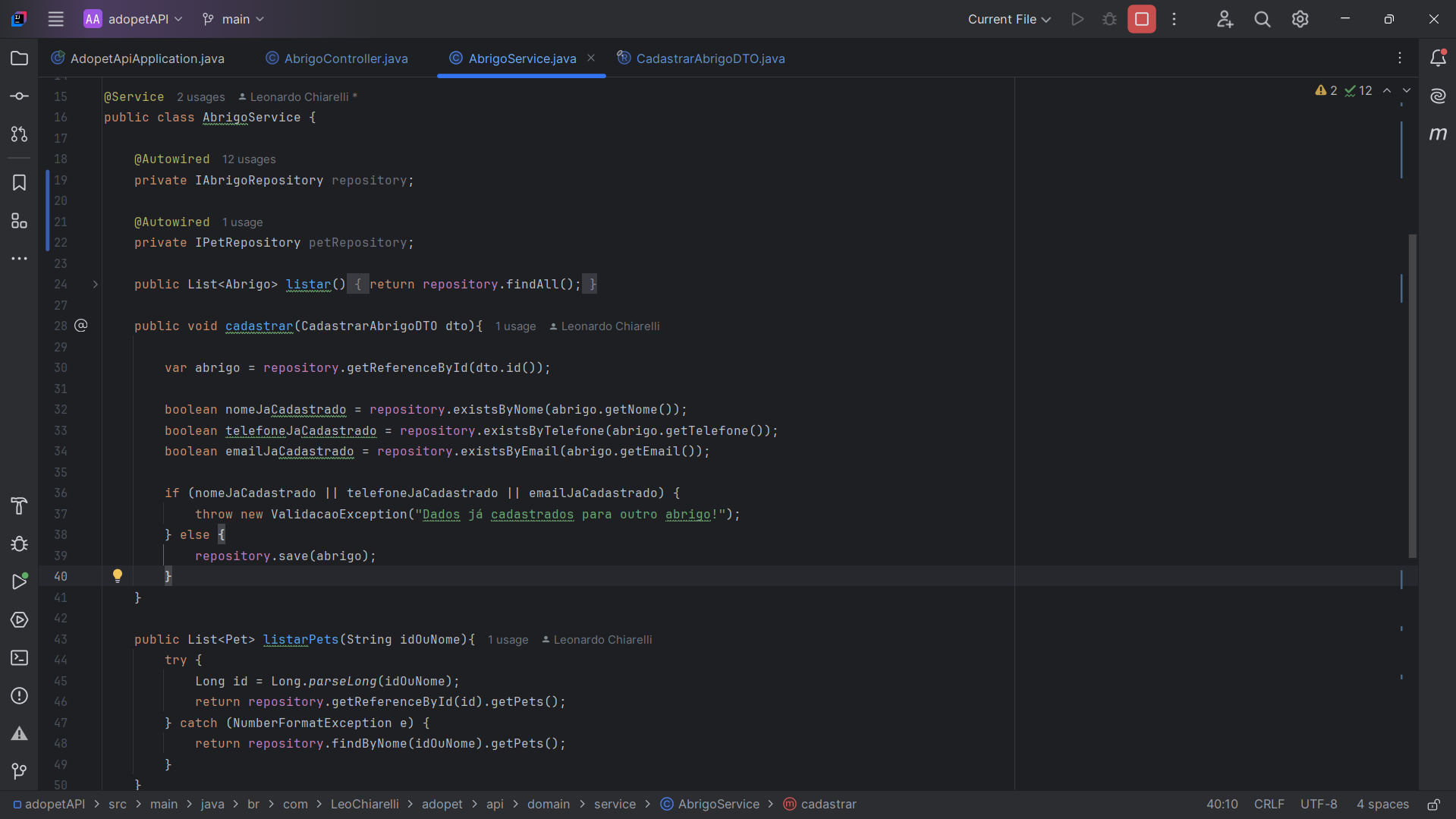Open the Project tool window folder icon
The image size is (1456, 819).
(x=20, y=58)
